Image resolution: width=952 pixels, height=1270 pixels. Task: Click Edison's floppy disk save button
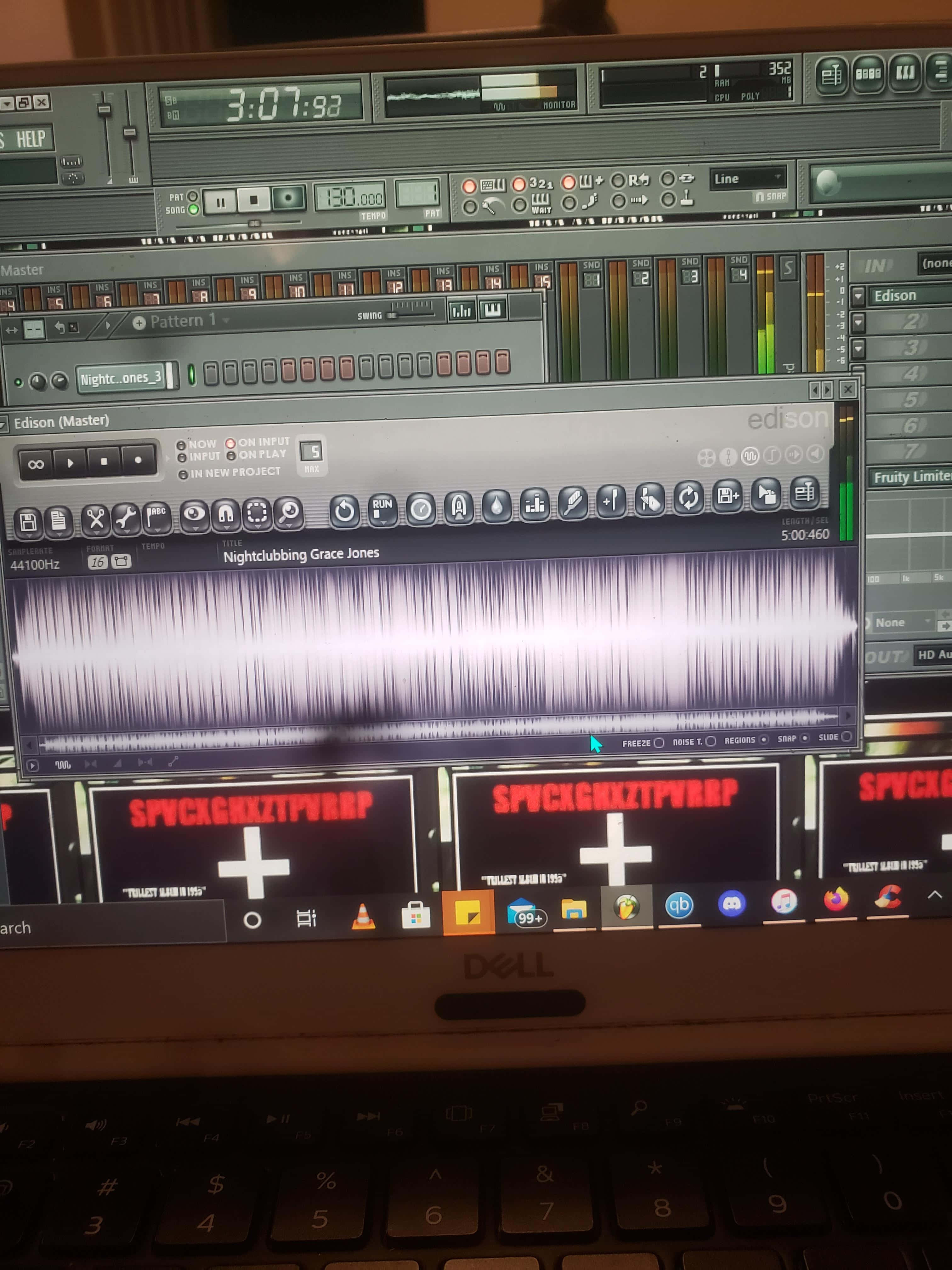tap(28, 522)
